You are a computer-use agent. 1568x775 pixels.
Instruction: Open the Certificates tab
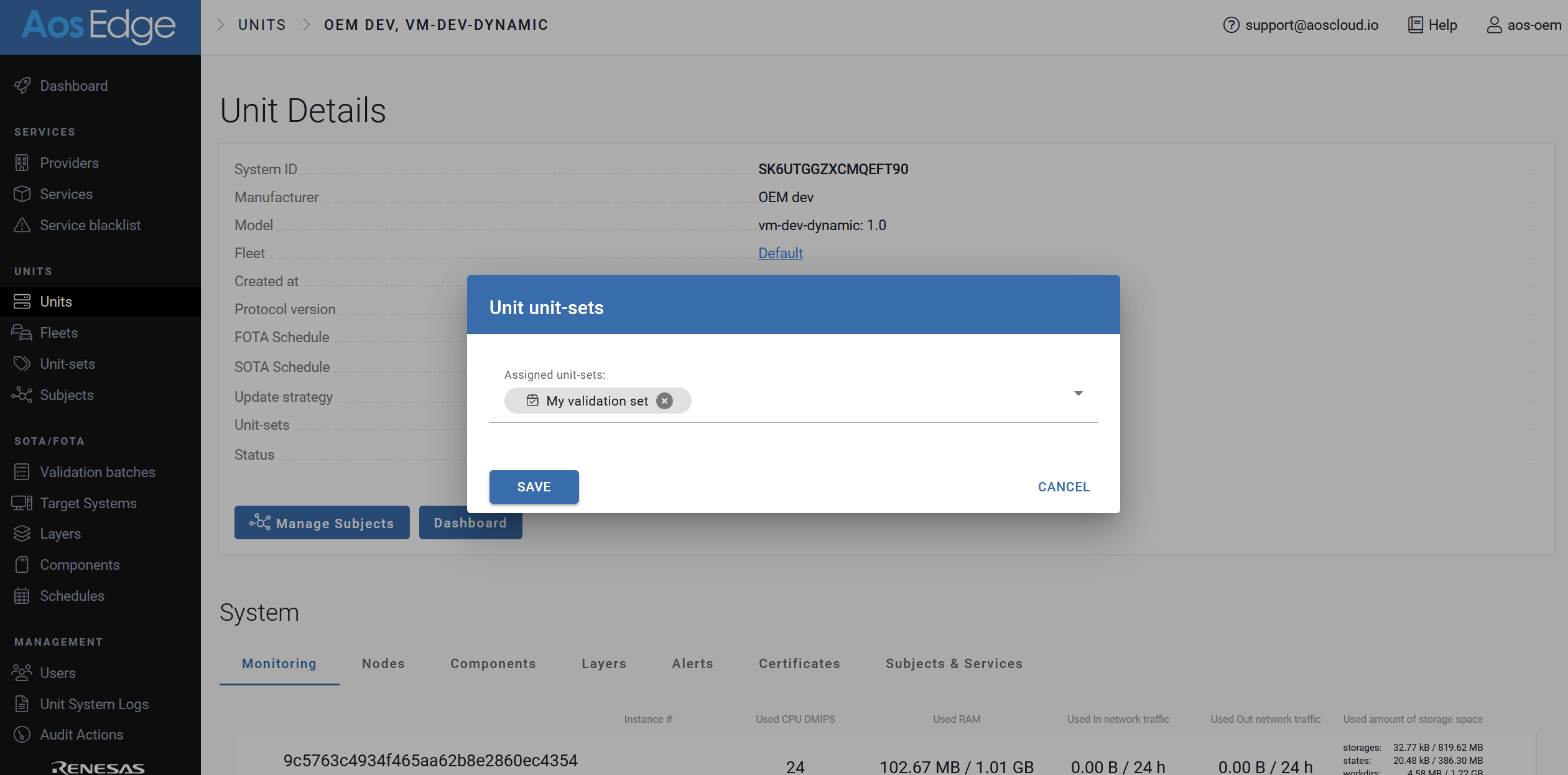(x=799, y=664)
